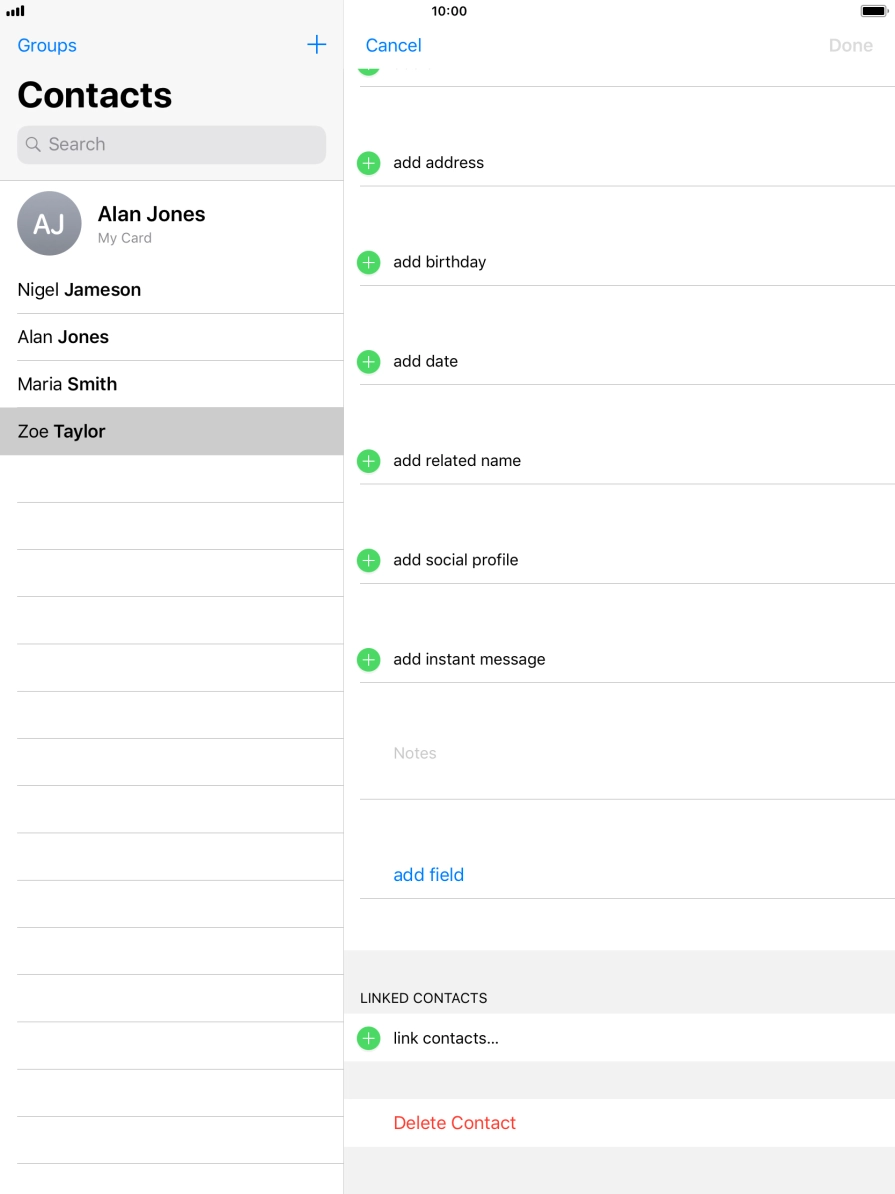
Task: Tap green plus to add instant message
Action: click(x=368, y=659)
